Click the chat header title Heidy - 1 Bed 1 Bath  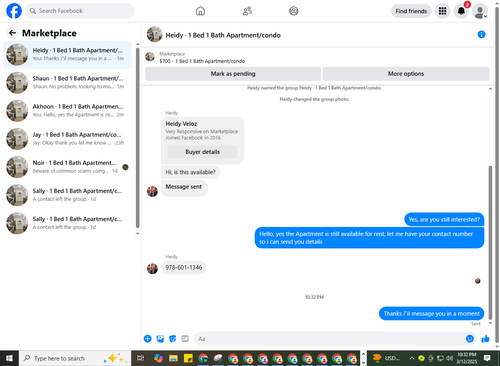point(223,35)
